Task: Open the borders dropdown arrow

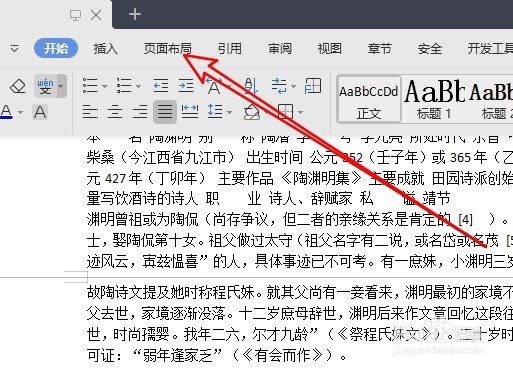Action: tap(301, 112)
